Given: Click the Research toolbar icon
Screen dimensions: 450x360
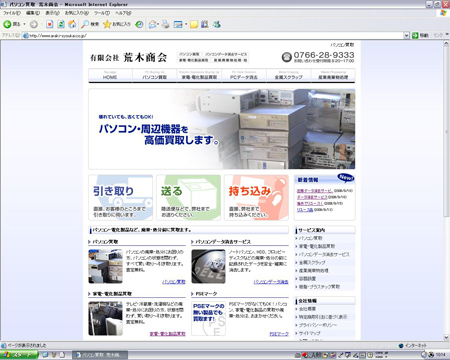Looking at the screenshot, I should (205, 24).
